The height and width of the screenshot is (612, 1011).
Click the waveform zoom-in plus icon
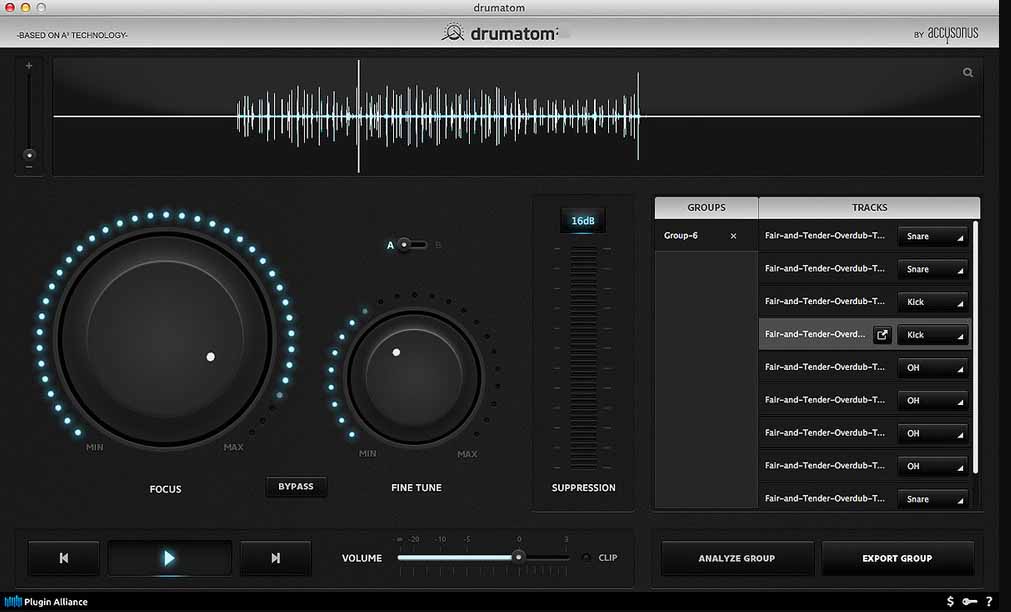[x=28, y=66]
